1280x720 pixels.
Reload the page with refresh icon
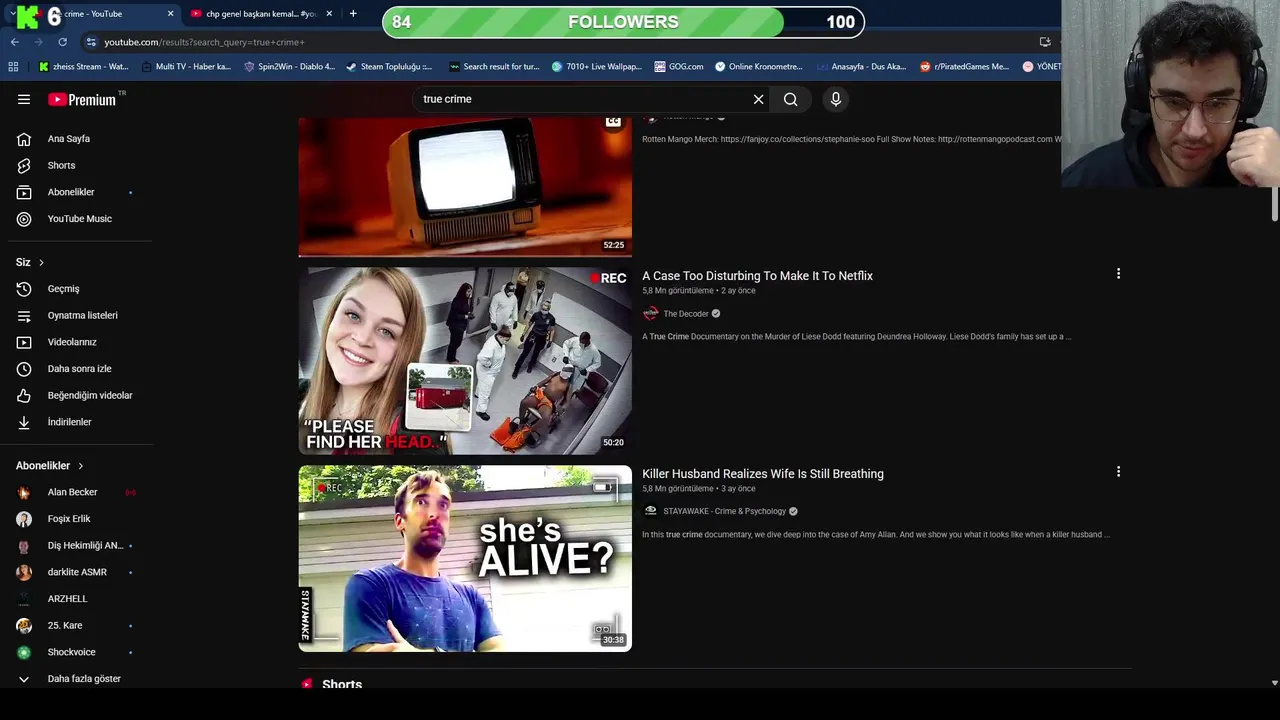click(62, 42)
